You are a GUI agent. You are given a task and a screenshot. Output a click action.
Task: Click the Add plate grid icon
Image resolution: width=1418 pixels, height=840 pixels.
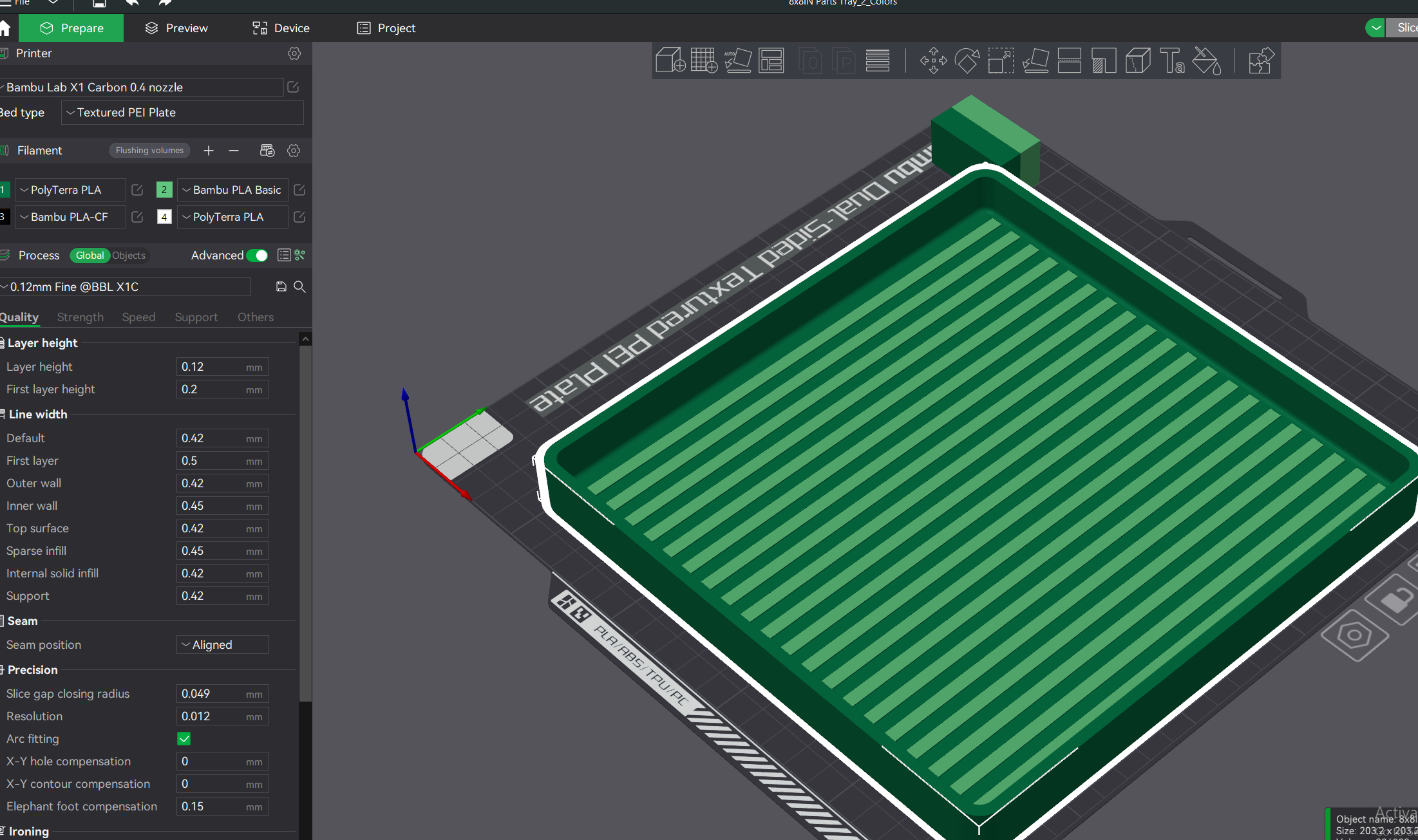click(x=704, y=61)
